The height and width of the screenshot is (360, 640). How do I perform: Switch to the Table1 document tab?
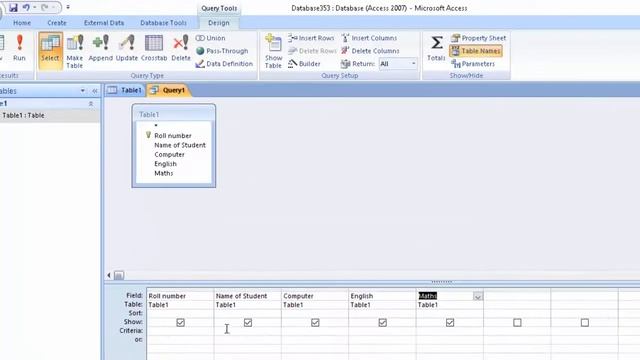click(125, 90)
